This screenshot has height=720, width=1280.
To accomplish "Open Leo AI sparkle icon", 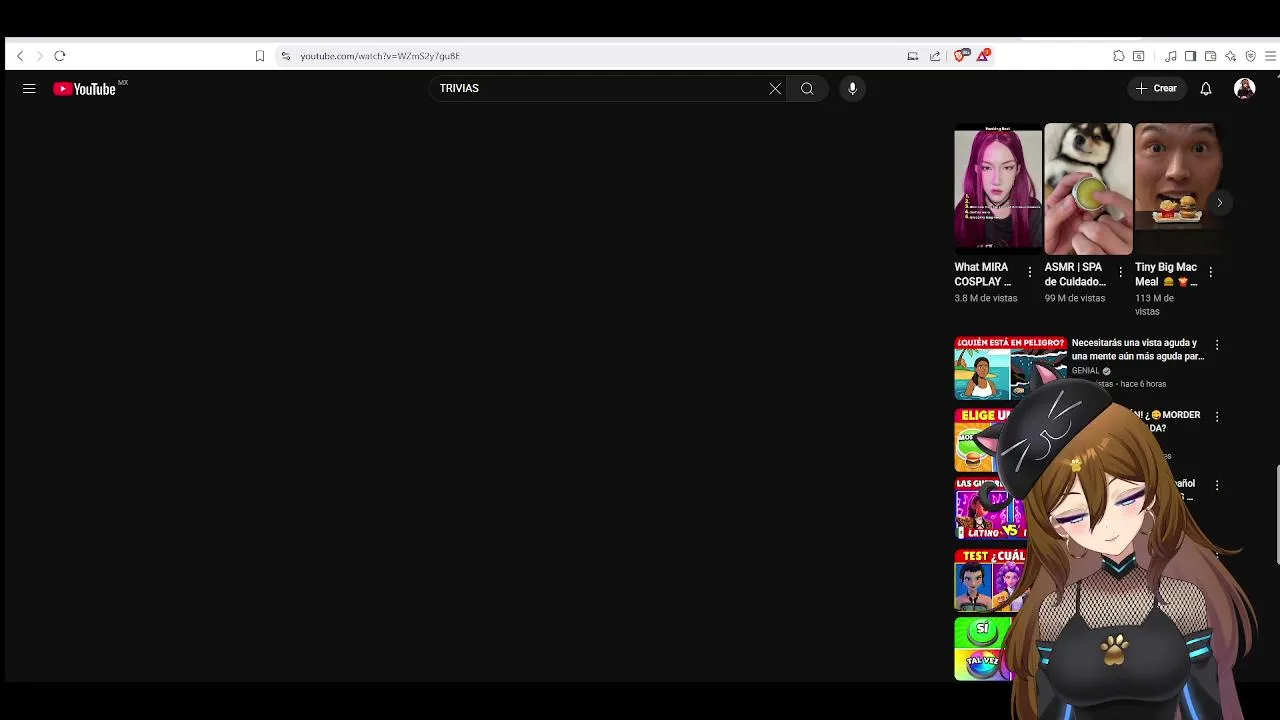I will click(x=1230, y=56).
